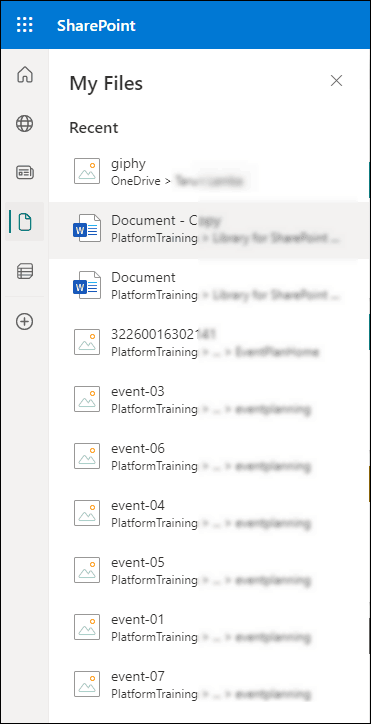Open PlatformTraining location under Document - Copy
371x724 pixels.
(154, 238)
